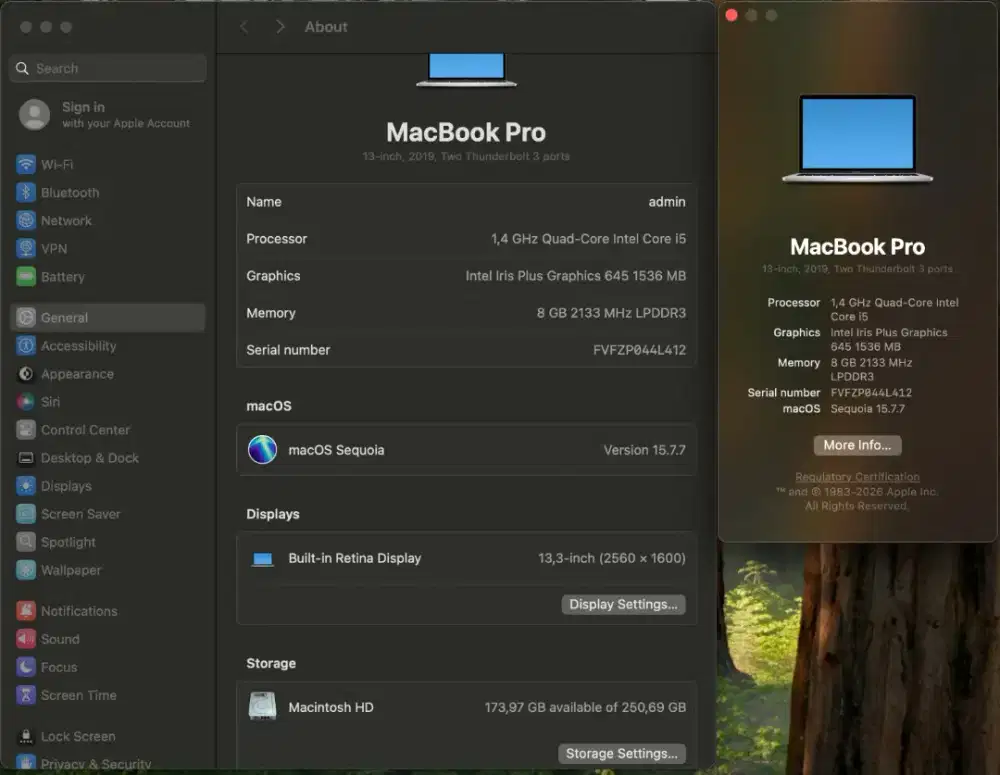Click the Built-in Retina Display label

click(x=355, y=558)
